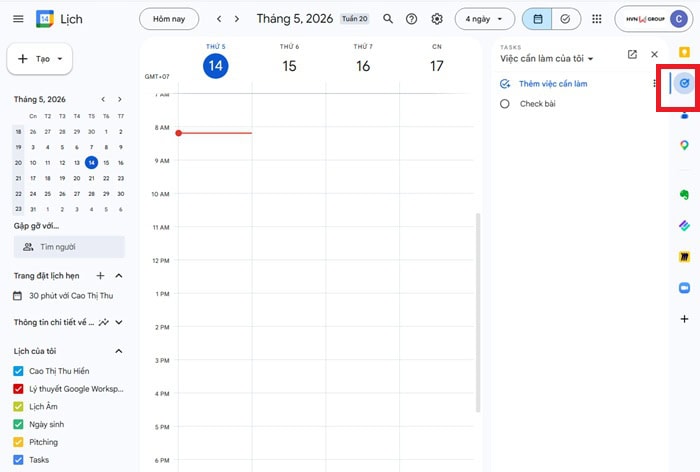
Task: Open Zoom add-on in side panel
Action: pos(684,288)
